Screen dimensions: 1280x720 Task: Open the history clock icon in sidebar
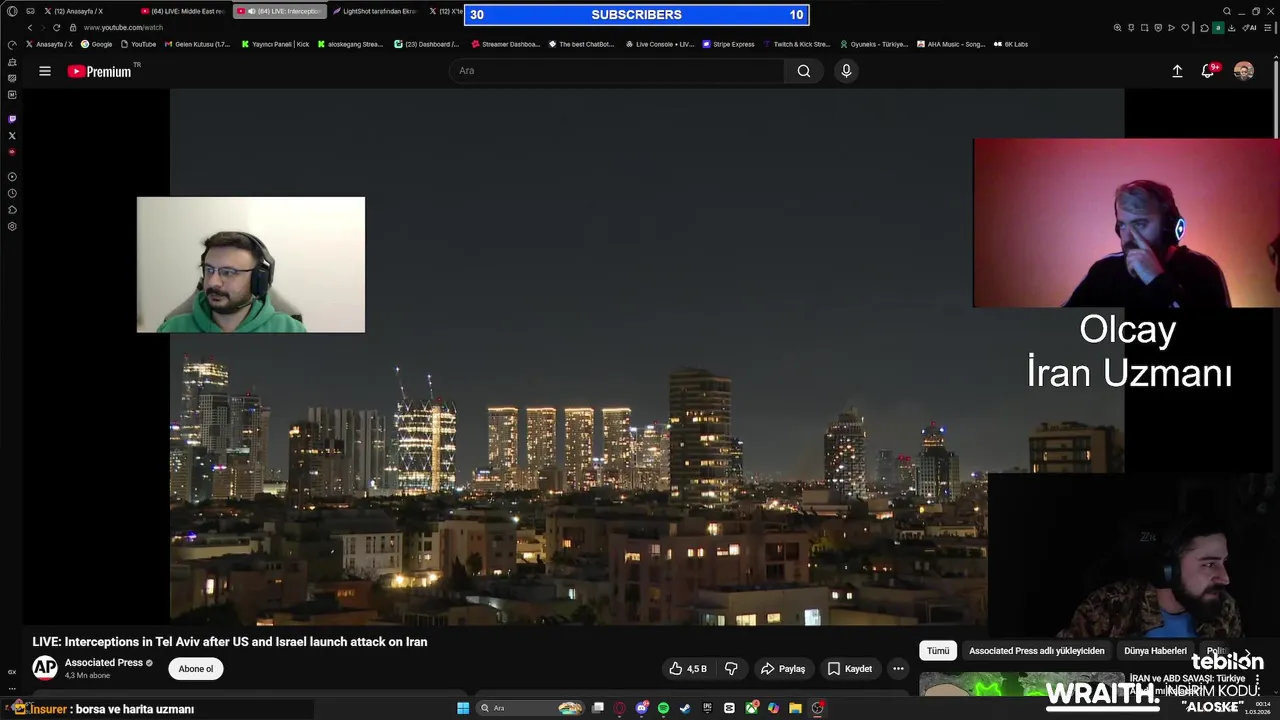click(12, 193)
